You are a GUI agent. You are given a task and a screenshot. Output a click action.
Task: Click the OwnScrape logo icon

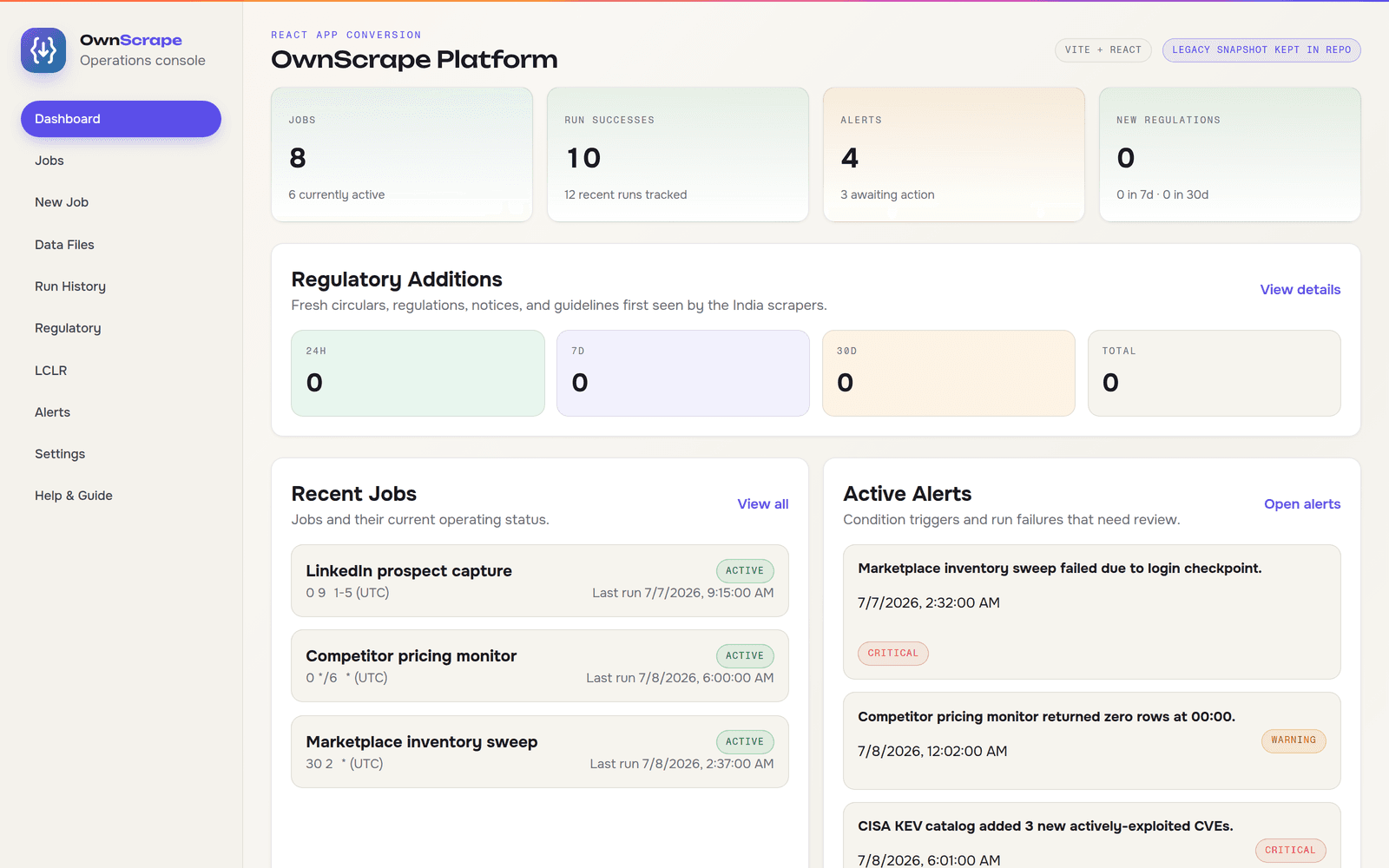tap(43, 50)
